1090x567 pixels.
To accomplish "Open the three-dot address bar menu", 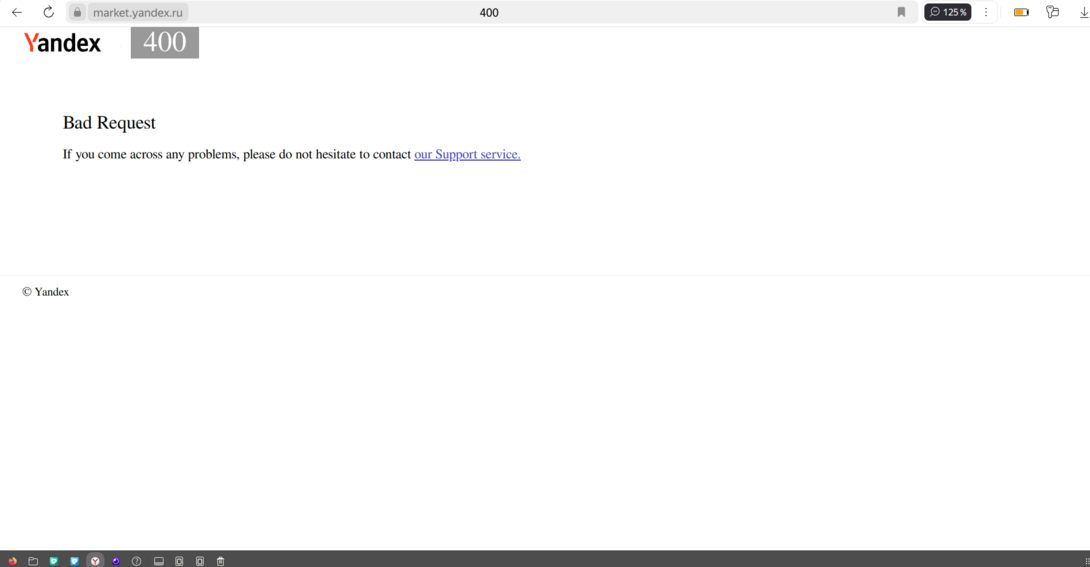I will pyautogui.click(x=986, y=12).
